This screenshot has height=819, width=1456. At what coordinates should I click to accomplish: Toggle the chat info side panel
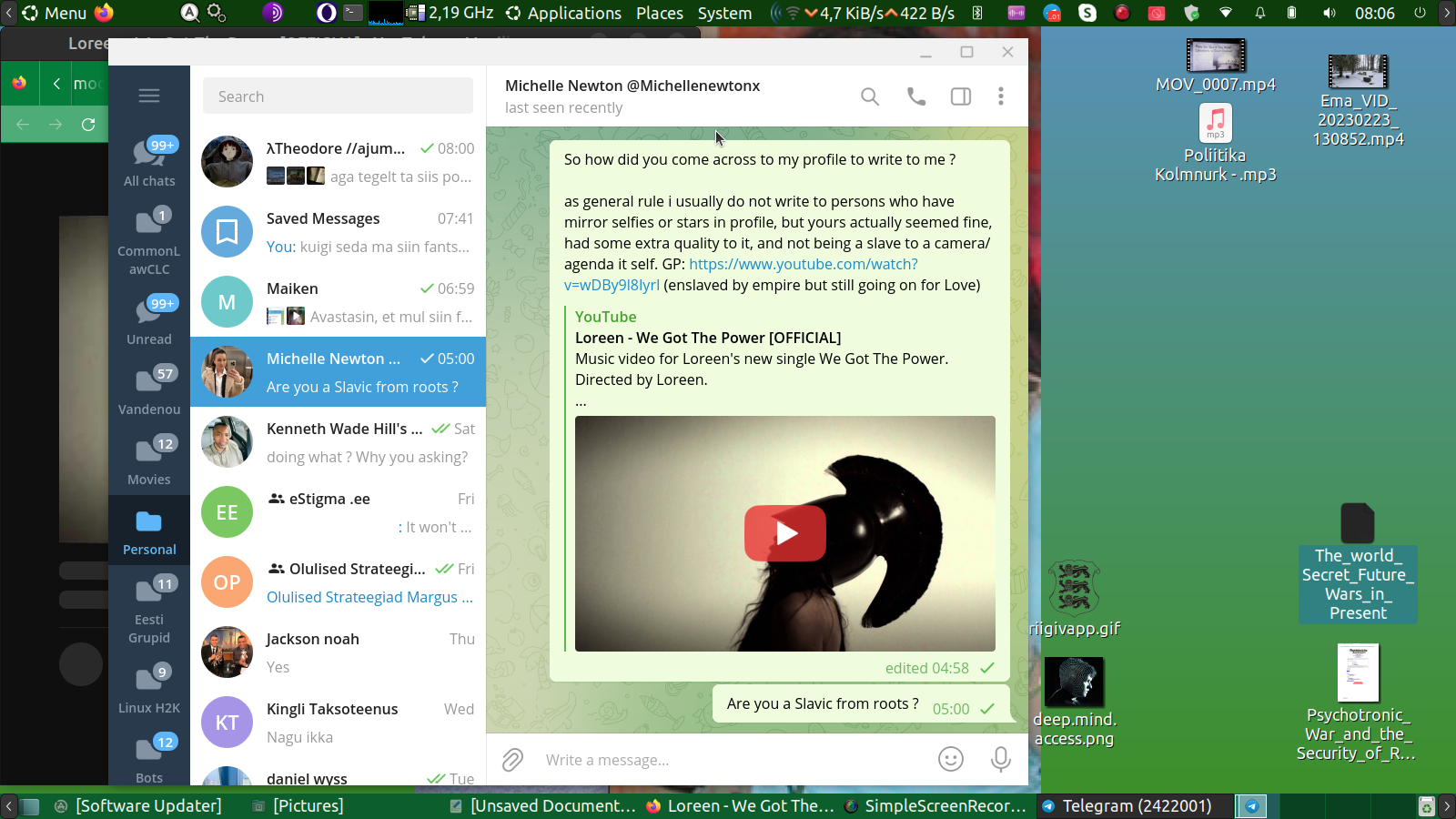[961, 96]
